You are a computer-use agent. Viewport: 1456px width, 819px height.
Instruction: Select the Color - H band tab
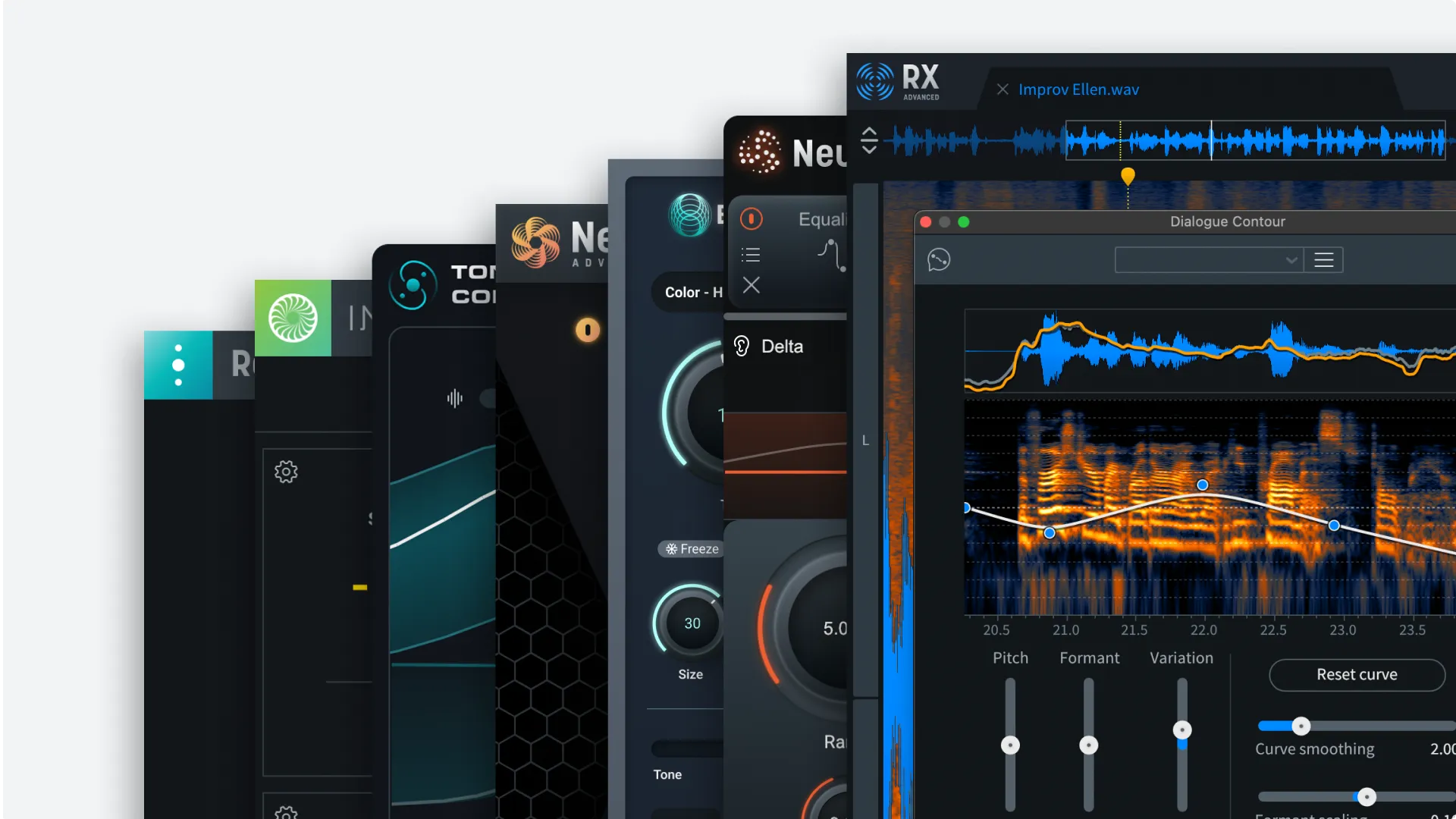click(692, 292)
